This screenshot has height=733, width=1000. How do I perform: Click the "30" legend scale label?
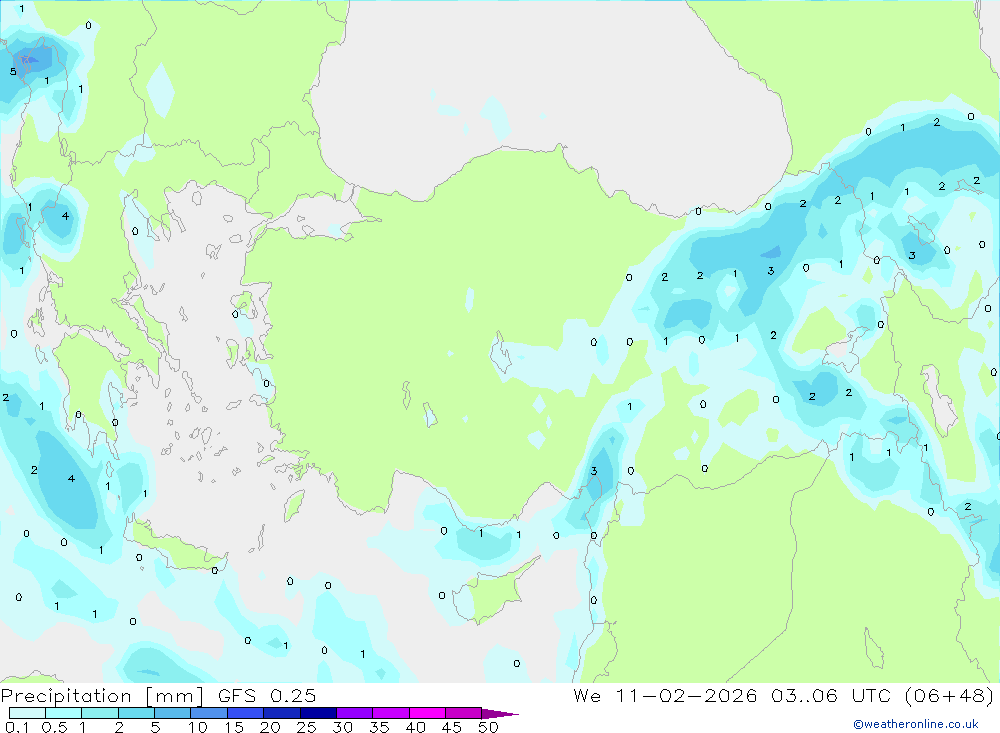point(343,727)
